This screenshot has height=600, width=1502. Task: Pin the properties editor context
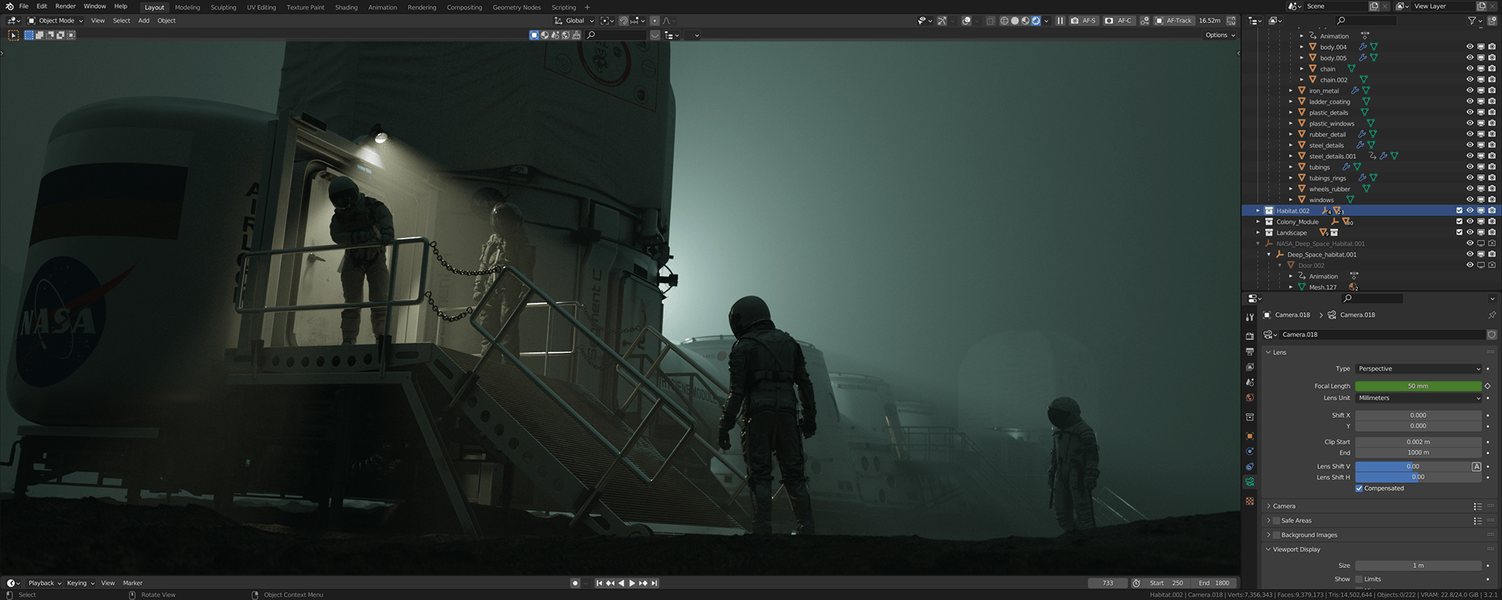(1492, 315)
